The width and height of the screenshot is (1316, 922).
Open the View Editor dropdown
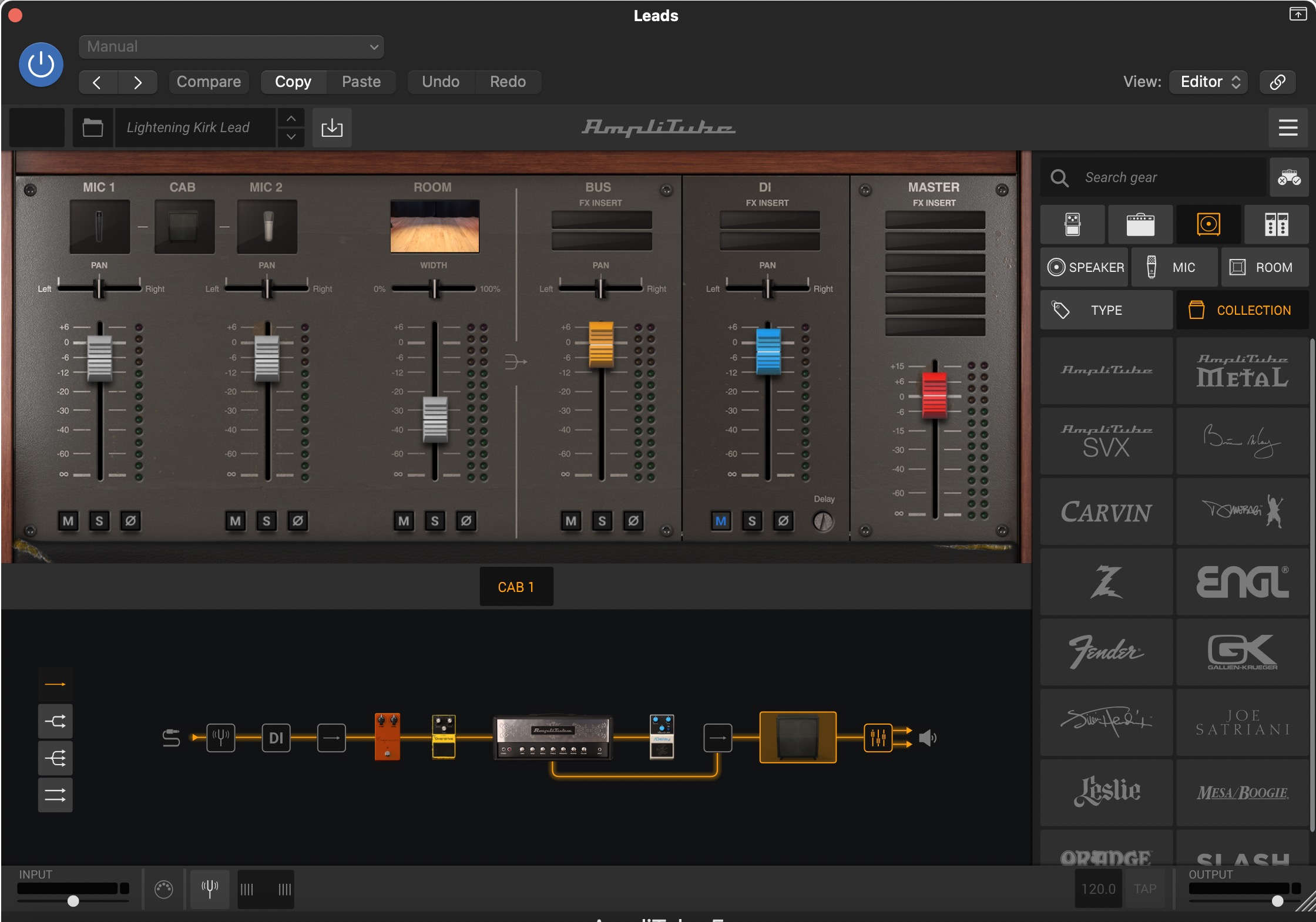click(1209, 82)
